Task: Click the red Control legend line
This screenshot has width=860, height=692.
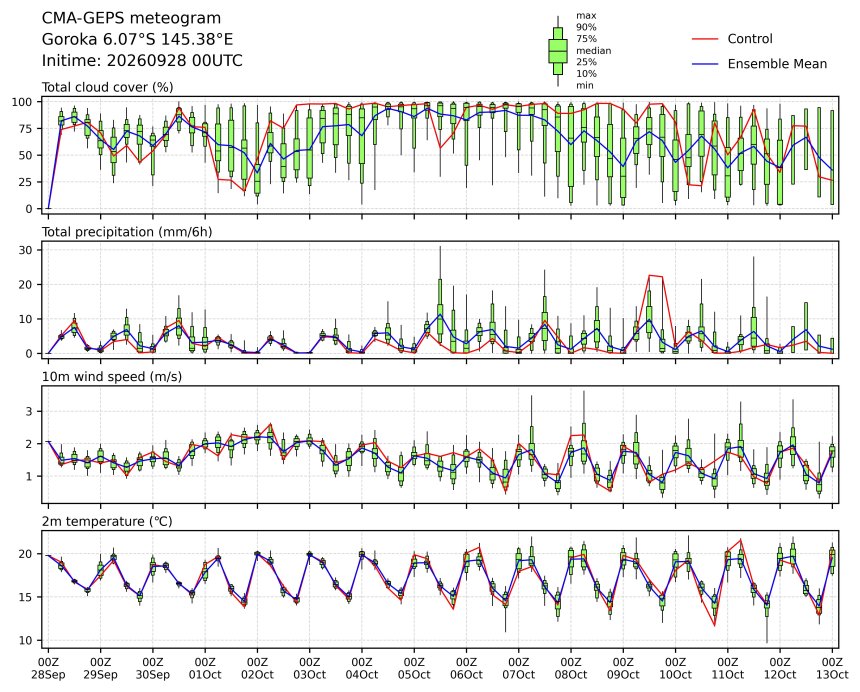Action: click(x=705, y=39)
